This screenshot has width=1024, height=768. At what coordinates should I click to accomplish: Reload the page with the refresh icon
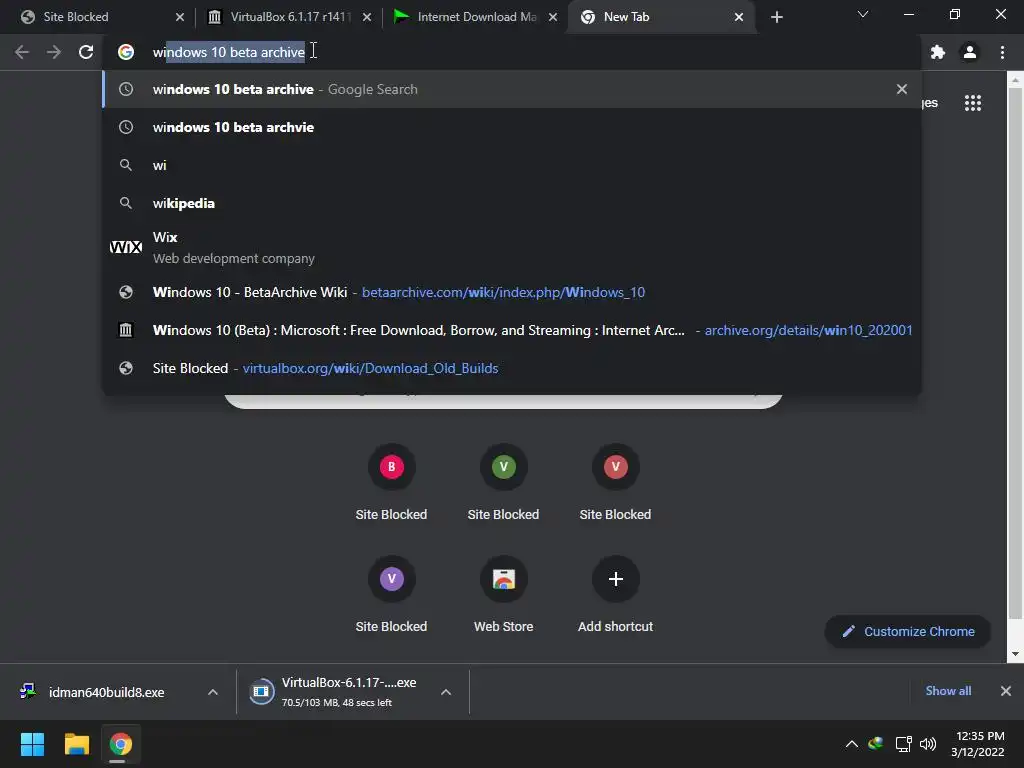point(86,52)
